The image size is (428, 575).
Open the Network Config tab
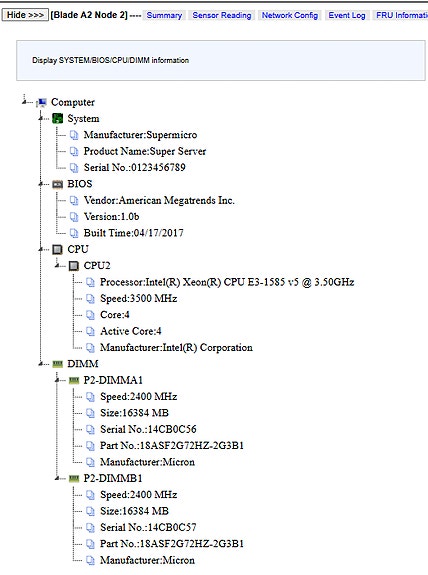tap(290, 15)
